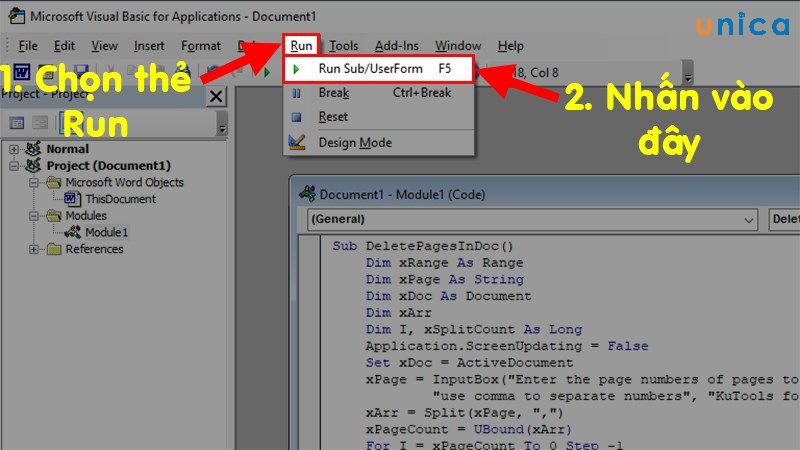
Task: Collapse the Modules folder
Action: (34, 216)
